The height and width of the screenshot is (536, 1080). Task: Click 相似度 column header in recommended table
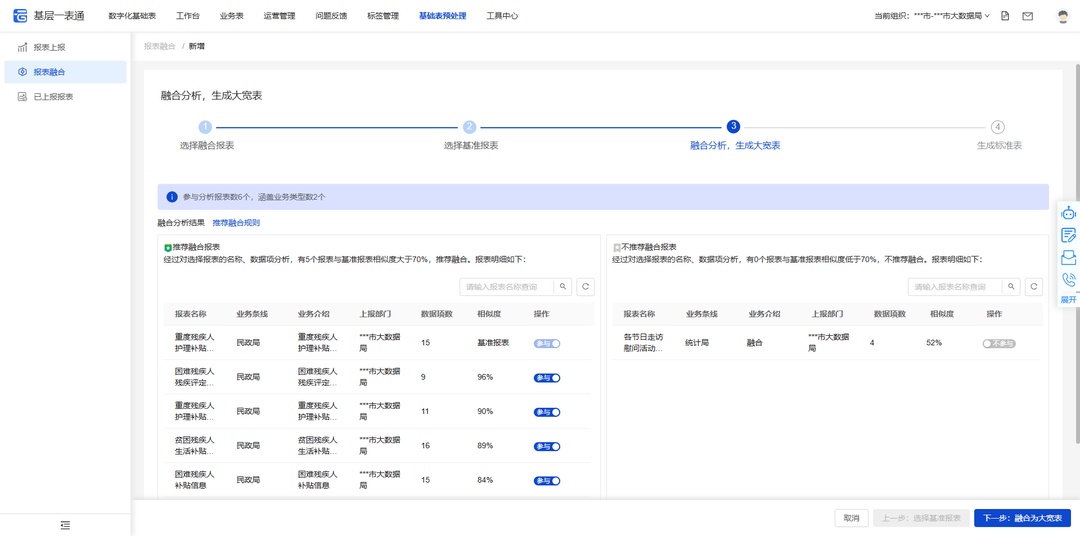(x=488, y=314)
